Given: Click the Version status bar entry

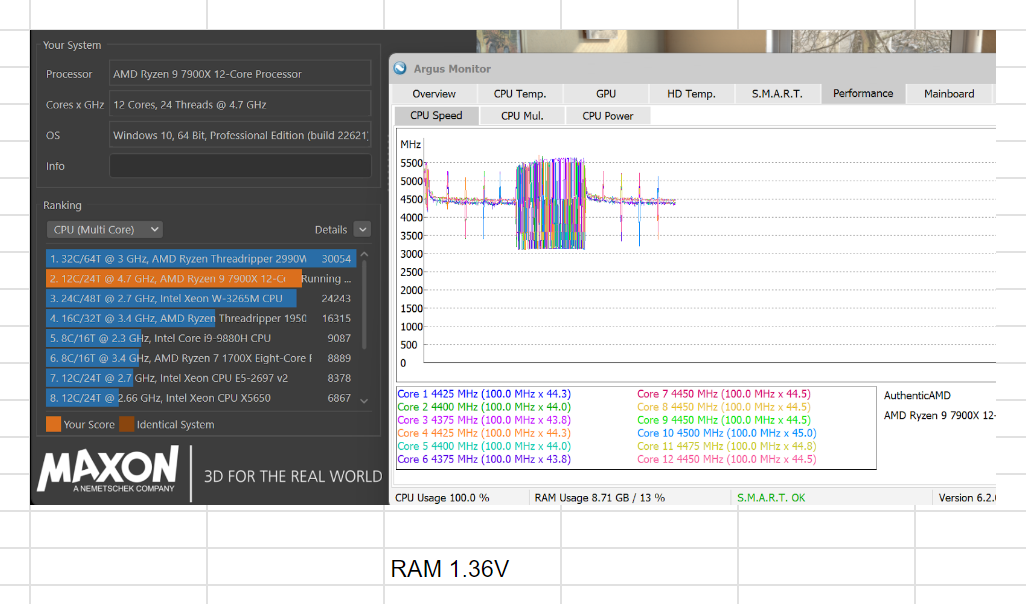Looking at the screenshot, I should pos(967,498).
